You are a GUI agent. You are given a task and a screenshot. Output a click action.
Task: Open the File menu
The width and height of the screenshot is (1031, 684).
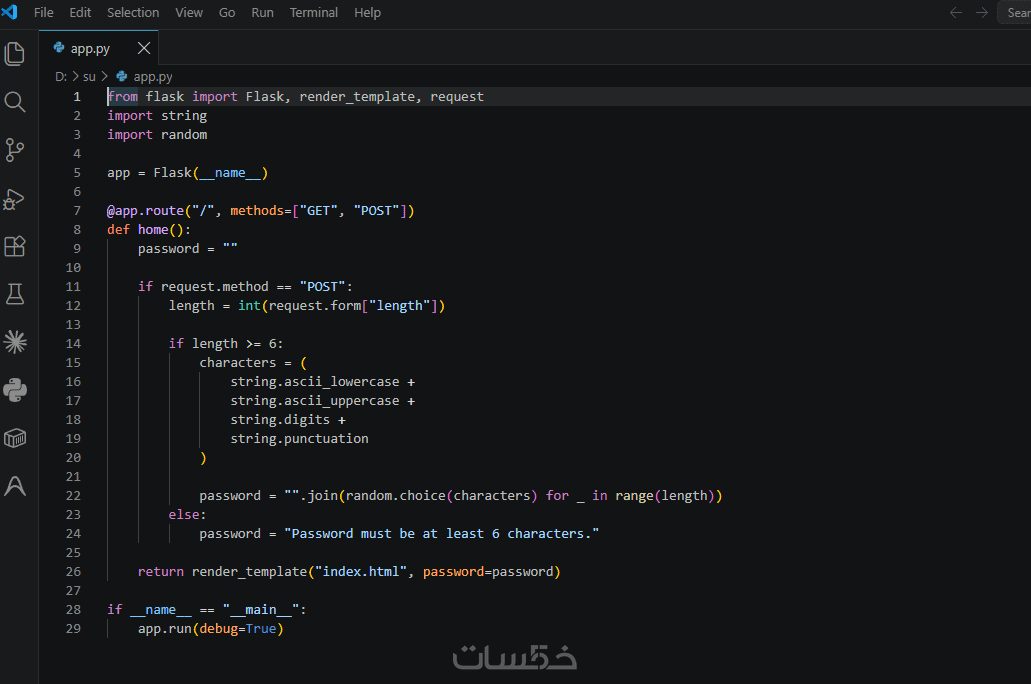click(43, 12)
